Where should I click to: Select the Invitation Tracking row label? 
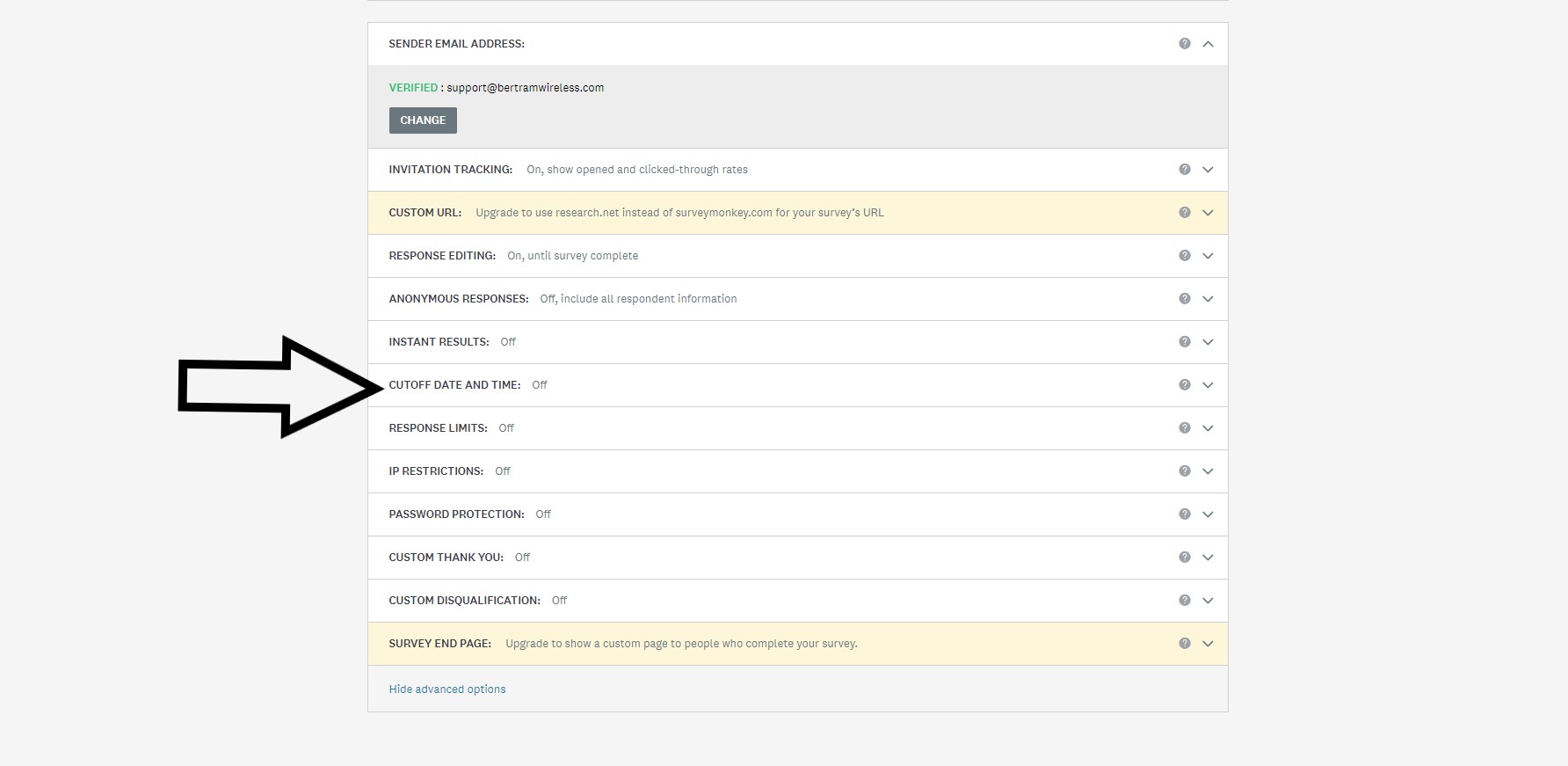(x=450, y=170)
